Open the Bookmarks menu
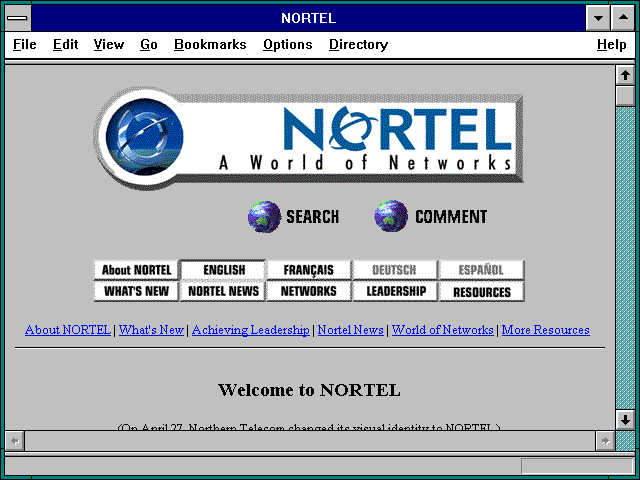This screenshot has width=640, height=480. 210,44
